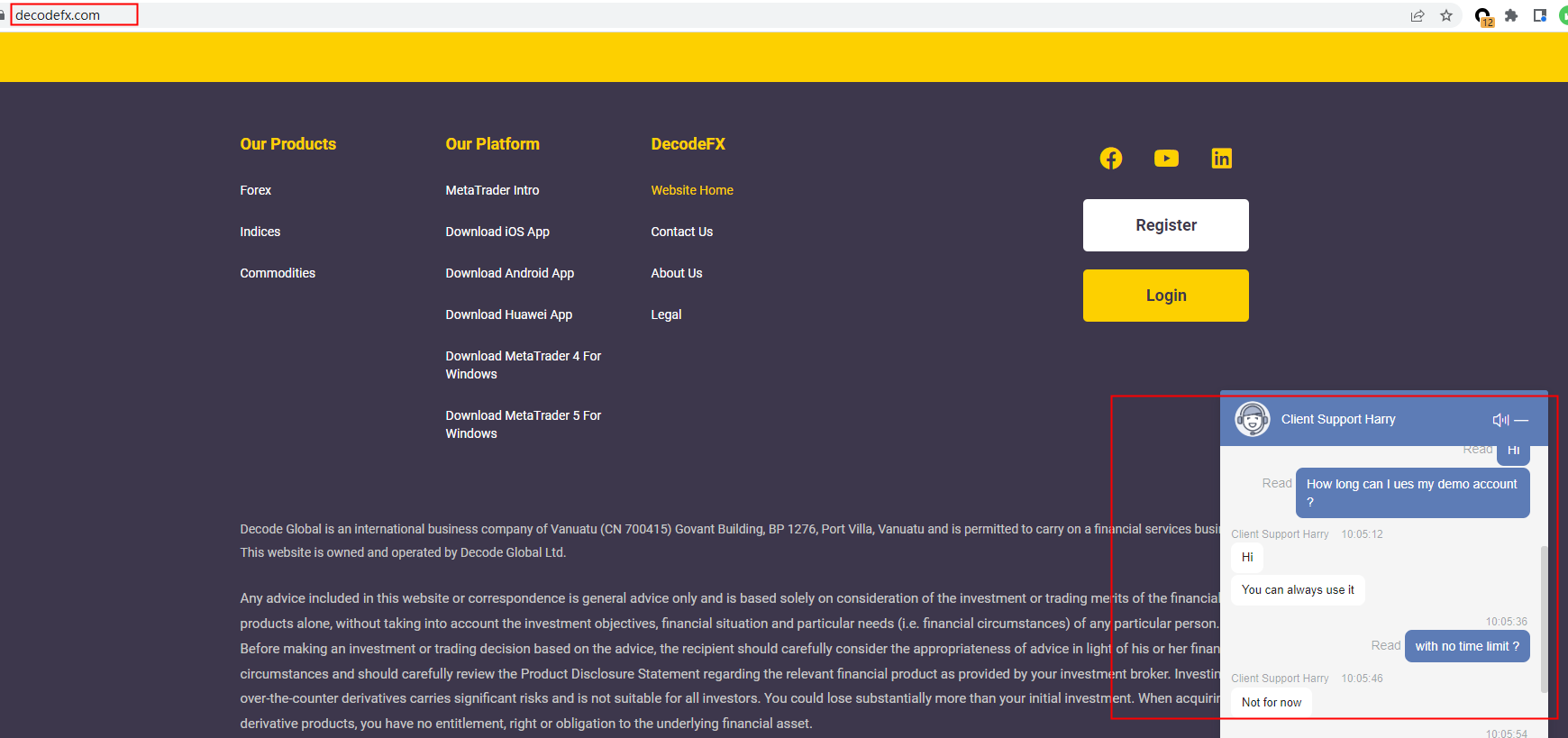The image size is (1568, 738).
Task: Open the LinkedIn profile icon
Action: pos(1221,159)
